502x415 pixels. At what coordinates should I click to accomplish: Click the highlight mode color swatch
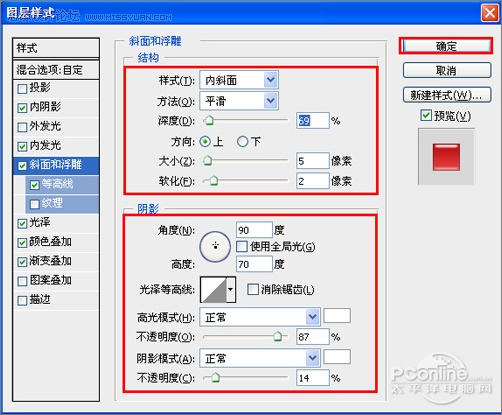point(337,316)
